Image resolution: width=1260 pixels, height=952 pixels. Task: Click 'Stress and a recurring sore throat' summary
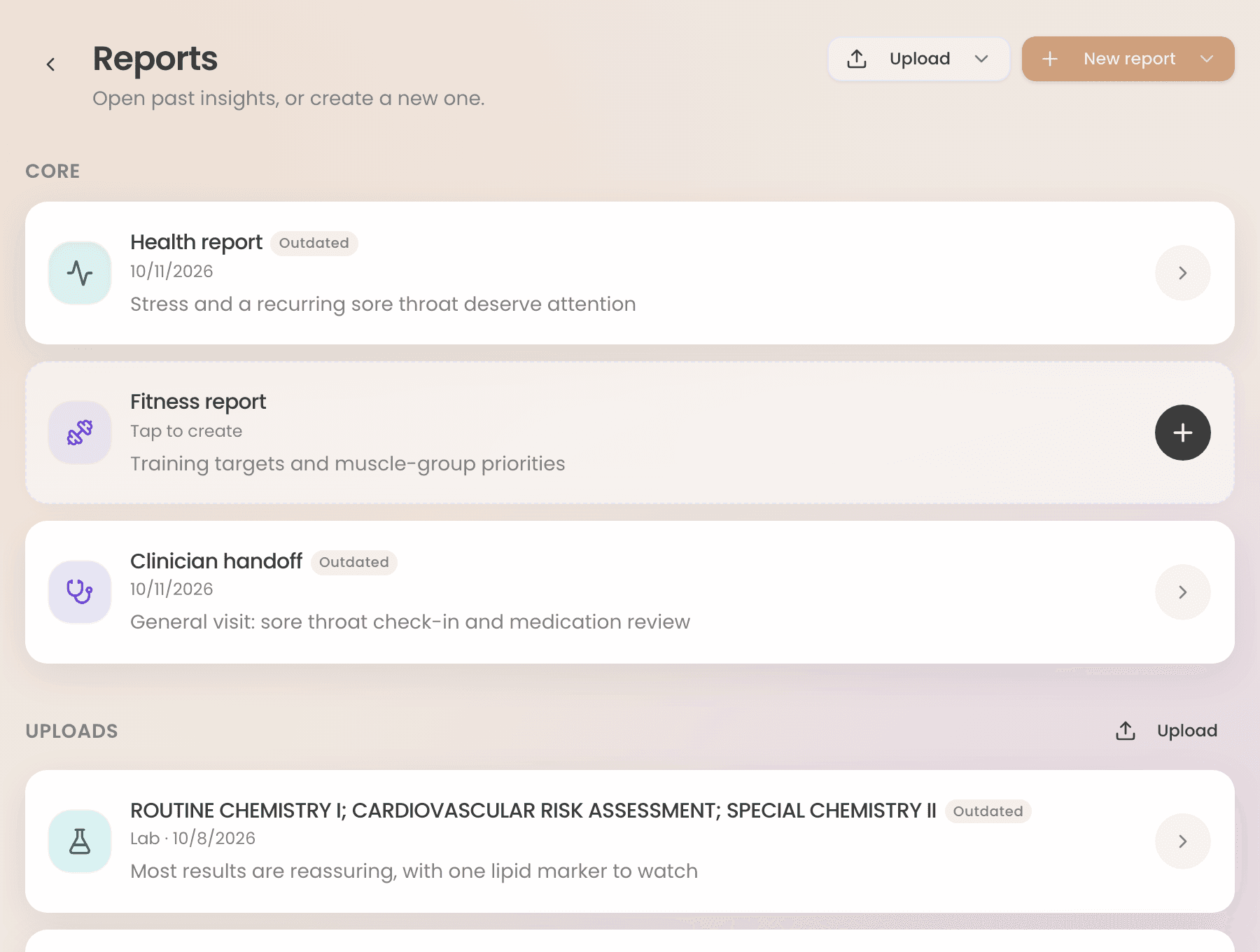(383, 304)
